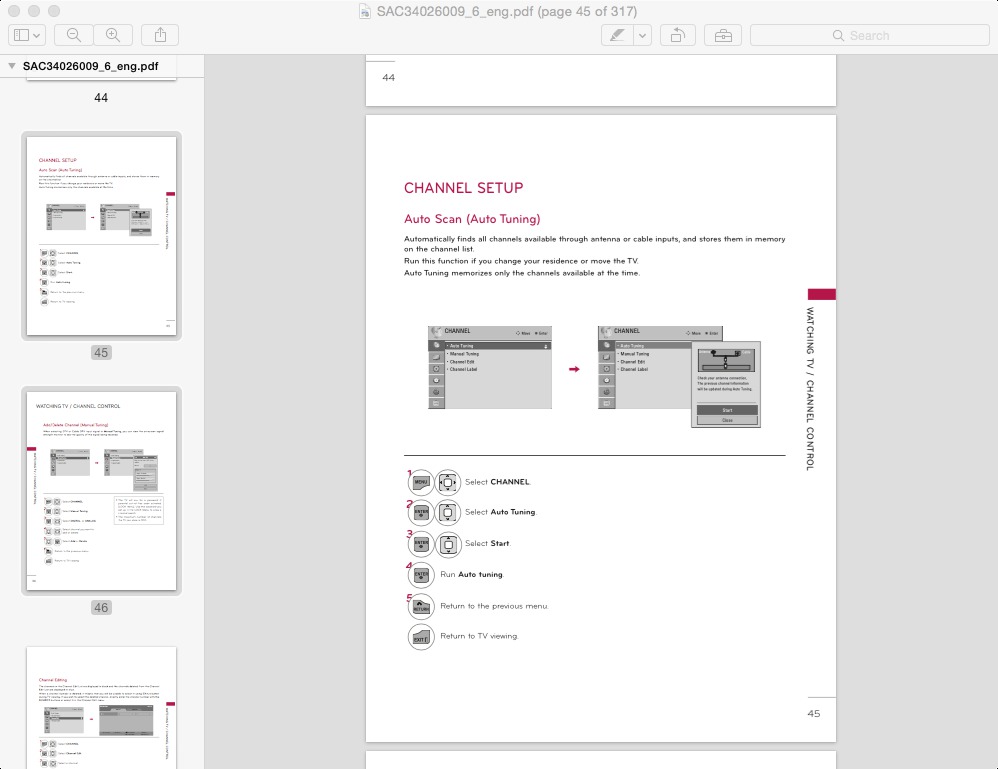
Task: Select the page 45 thumbnail
Action: tap(101, 236)
